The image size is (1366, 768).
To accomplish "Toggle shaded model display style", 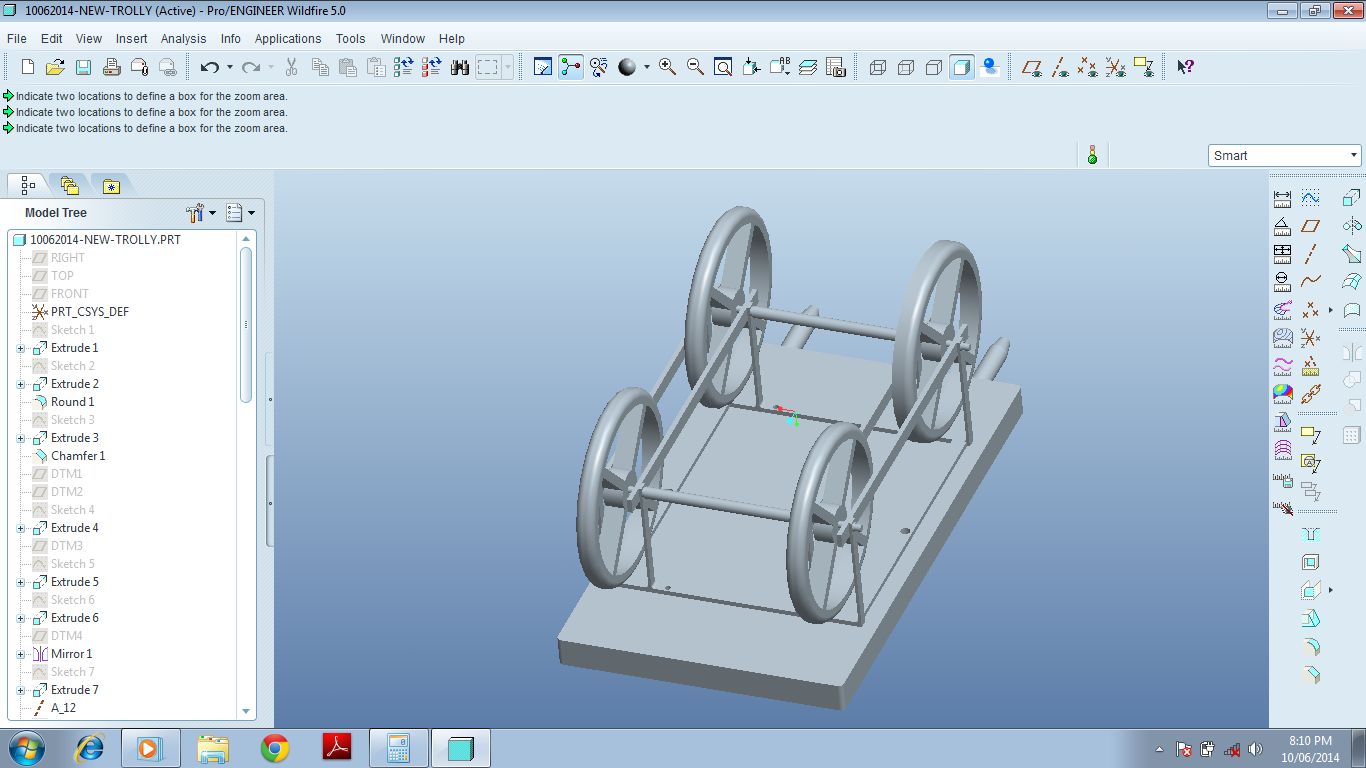I will [962, 67].
